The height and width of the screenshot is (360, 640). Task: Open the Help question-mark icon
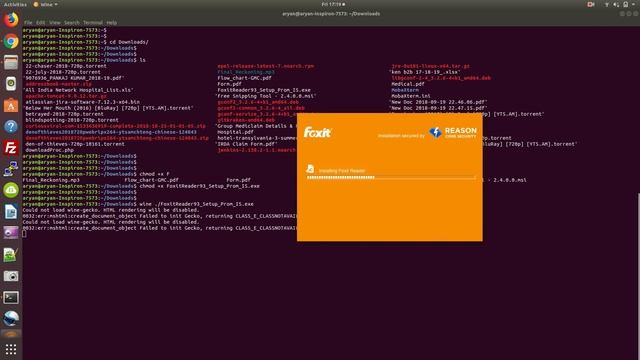point(11,127)
